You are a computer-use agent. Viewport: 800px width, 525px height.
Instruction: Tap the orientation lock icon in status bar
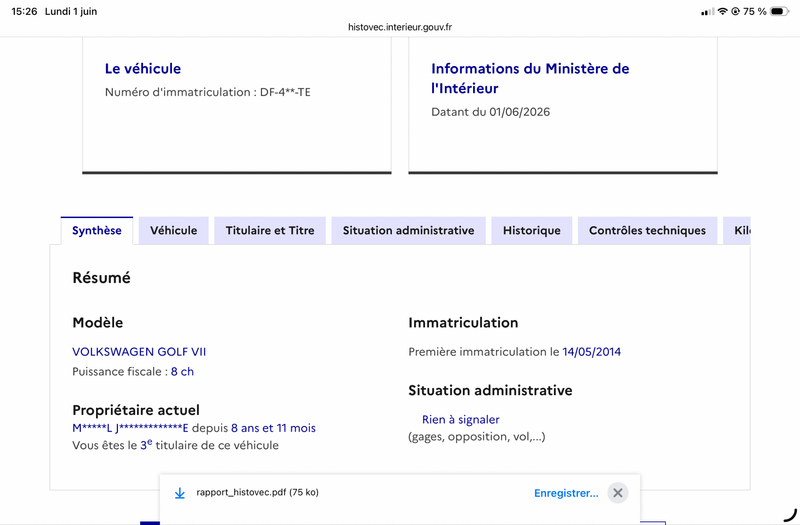pos(735,11)
